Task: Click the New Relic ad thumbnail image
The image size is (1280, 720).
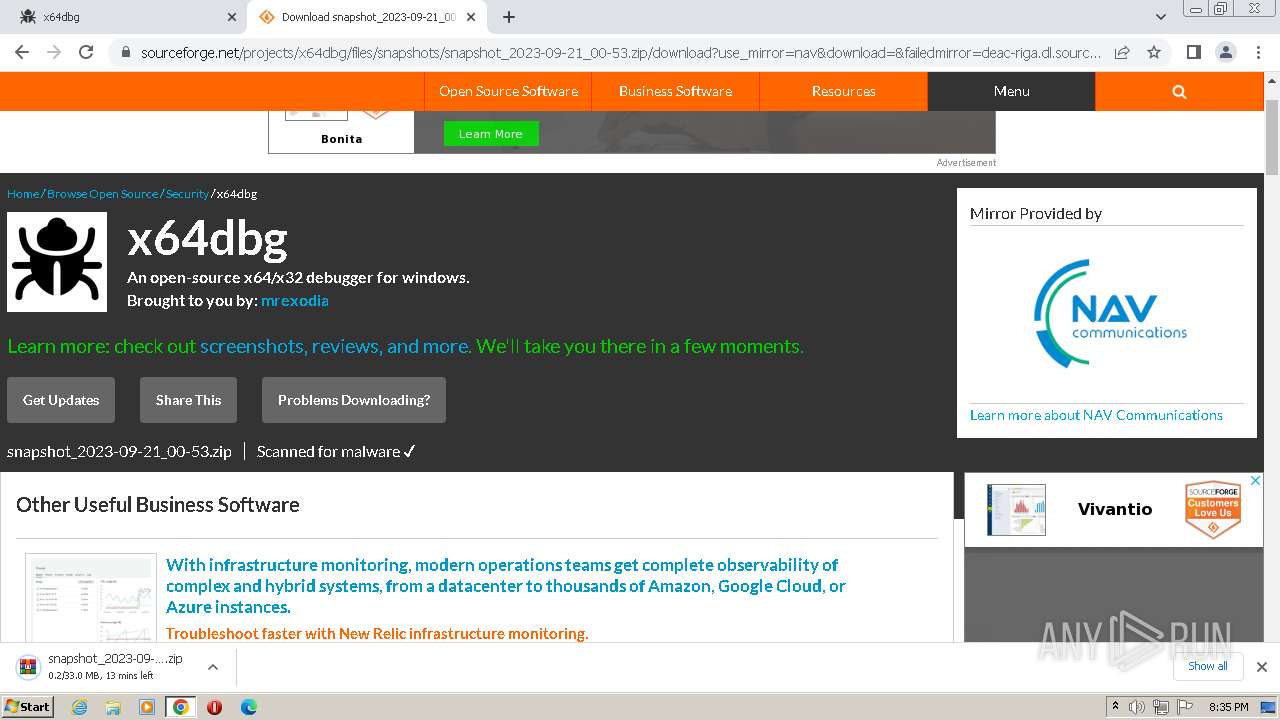Action: 91,598
